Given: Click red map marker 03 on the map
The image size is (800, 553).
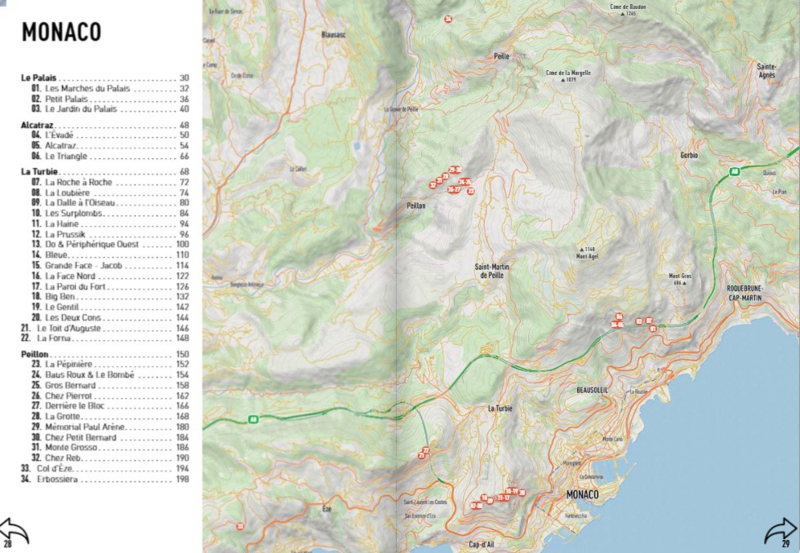Looking at the screenshot, I should pos(639,321).
